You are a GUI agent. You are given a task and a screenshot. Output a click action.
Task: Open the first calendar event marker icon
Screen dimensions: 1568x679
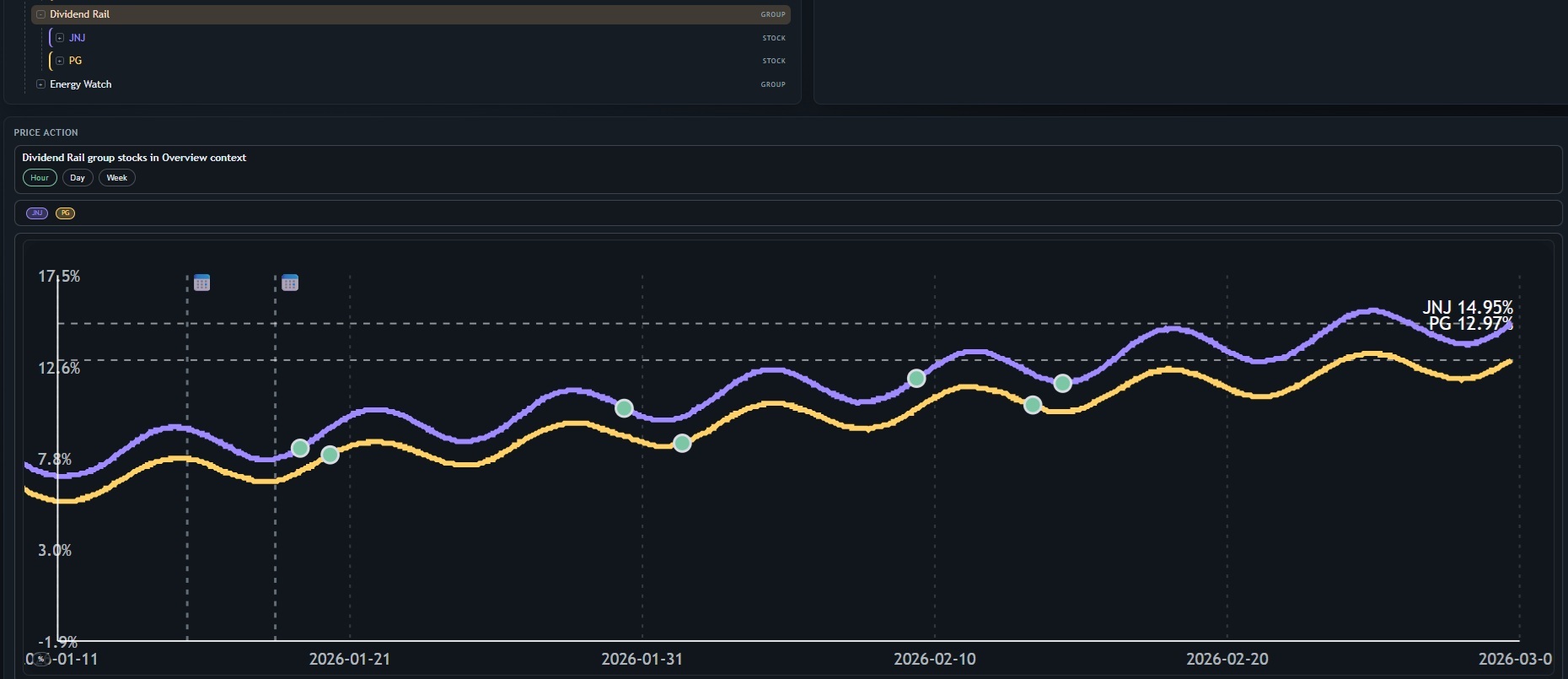(x=201, y=283)
